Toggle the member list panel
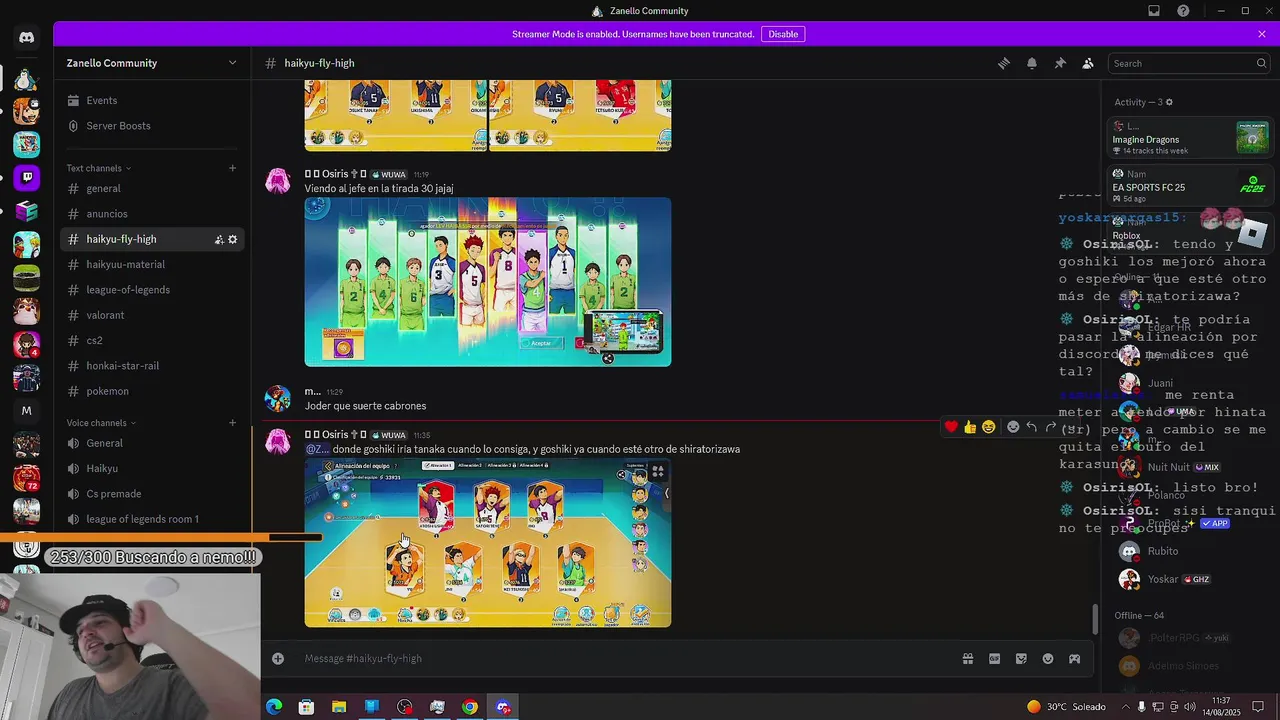This screenshot has width=1280, height=720. point(1088,63)
